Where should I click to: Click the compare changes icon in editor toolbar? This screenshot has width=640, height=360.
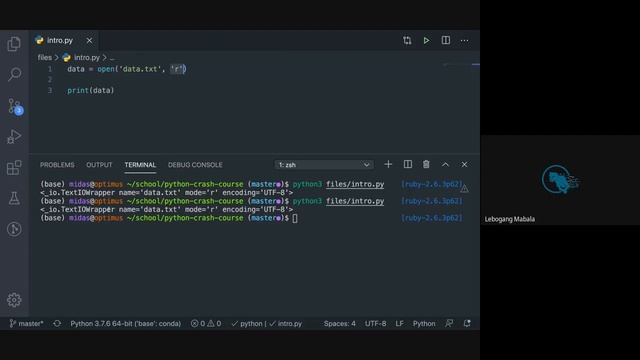pos(407,40)
